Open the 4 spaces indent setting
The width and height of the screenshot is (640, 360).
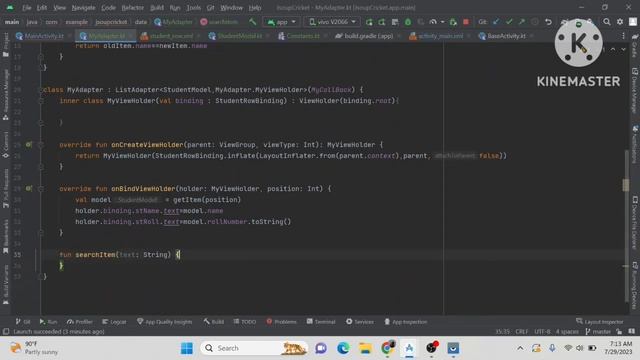(567, 331)
